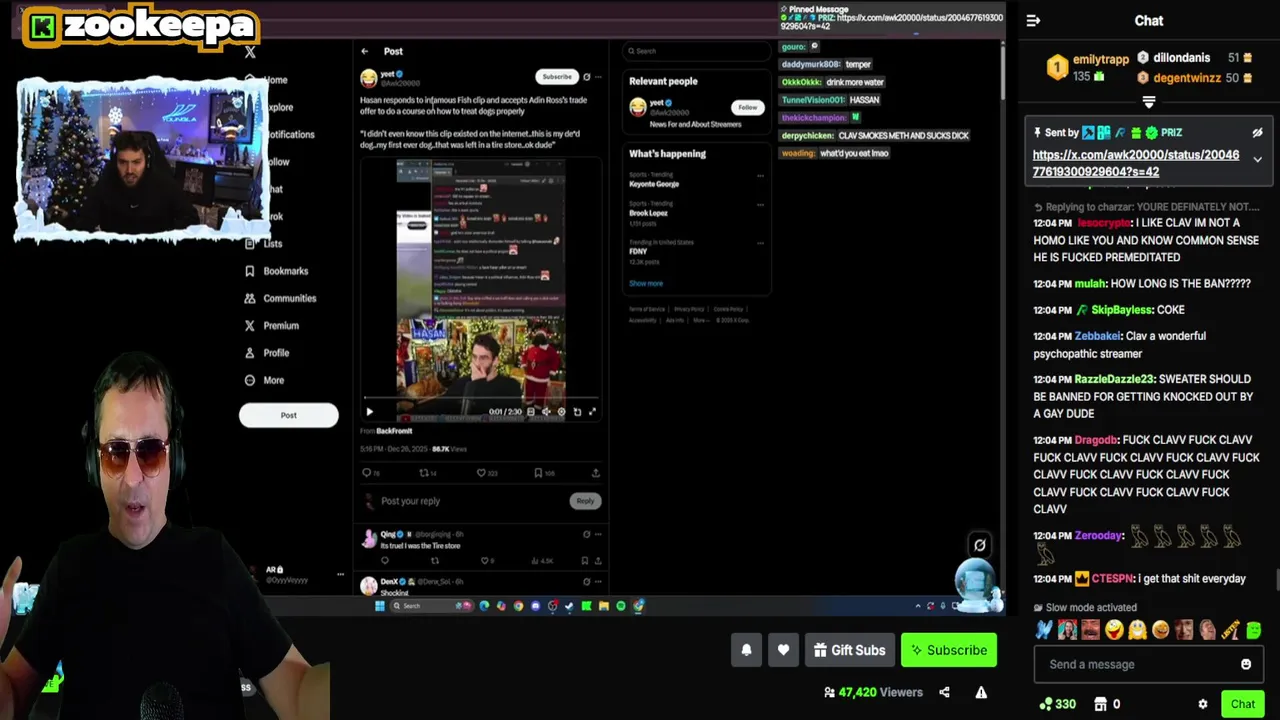Open the notification bell for the stream

pyautogui.click(x=746, y=650)
